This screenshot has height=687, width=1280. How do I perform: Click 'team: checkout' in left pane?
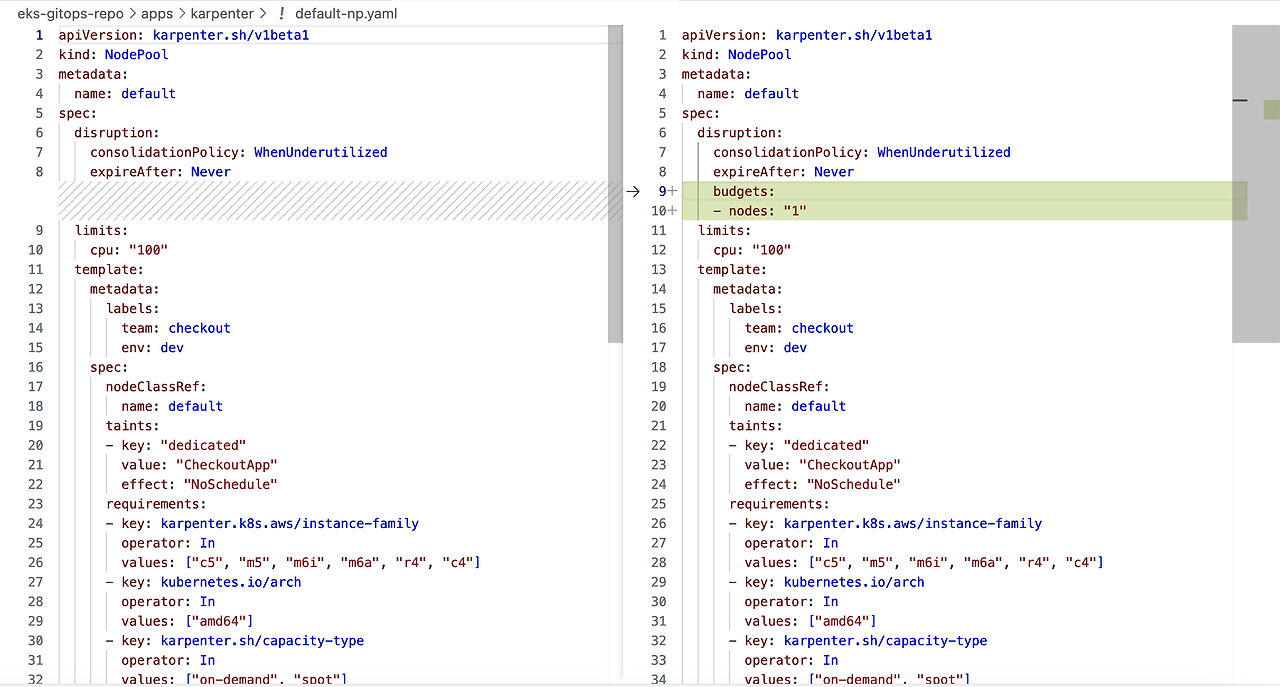coord(176,328)
